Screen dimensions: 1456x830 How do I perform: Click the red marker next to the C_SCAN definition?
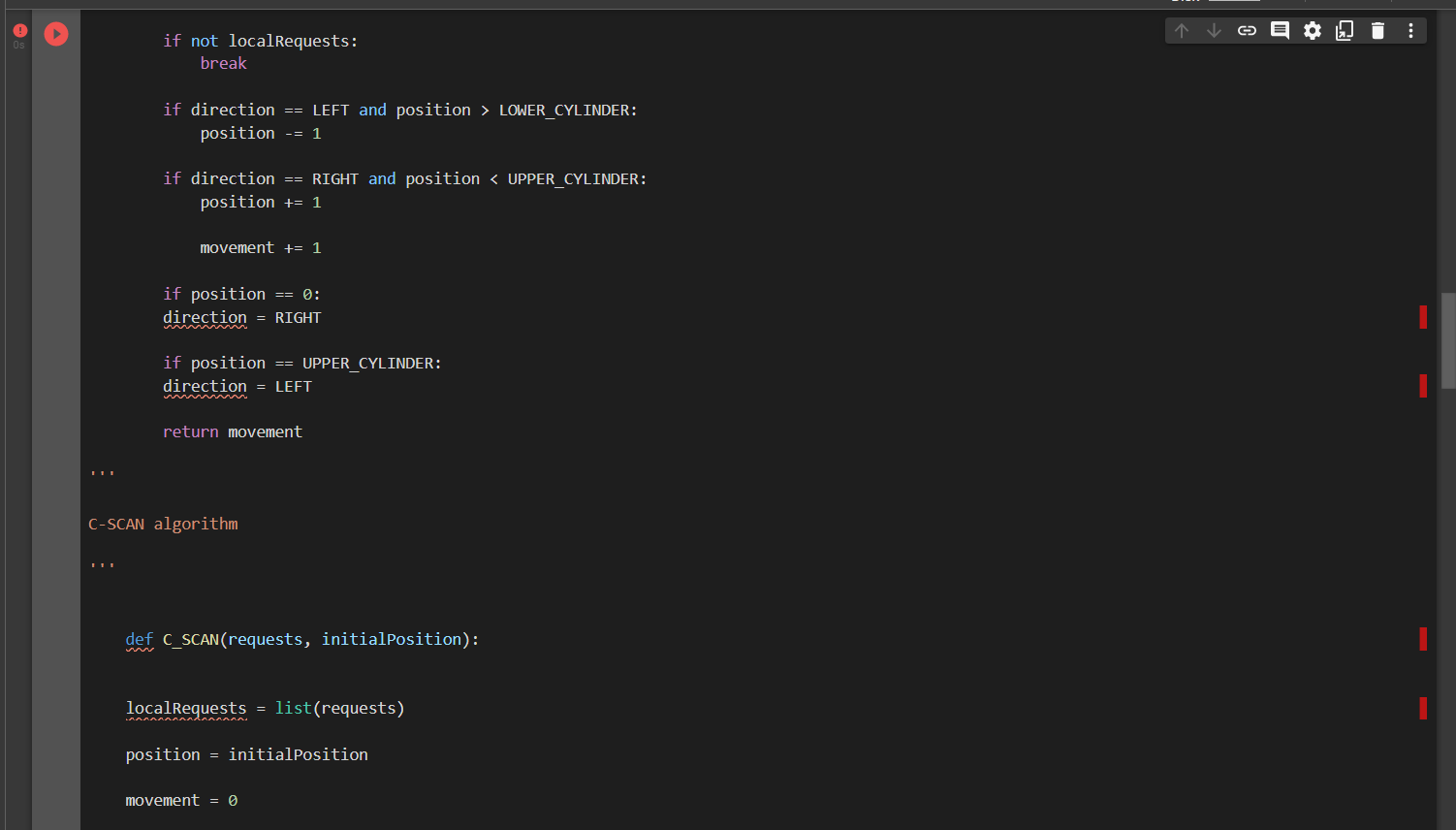point(1422,639)
